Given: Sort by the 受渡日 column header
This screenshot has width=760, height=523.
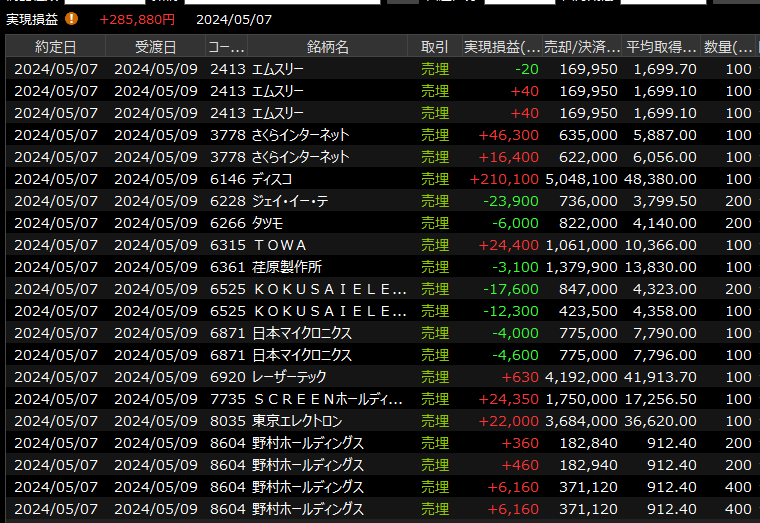Looking at the screenshot, I should pos(155,47).
